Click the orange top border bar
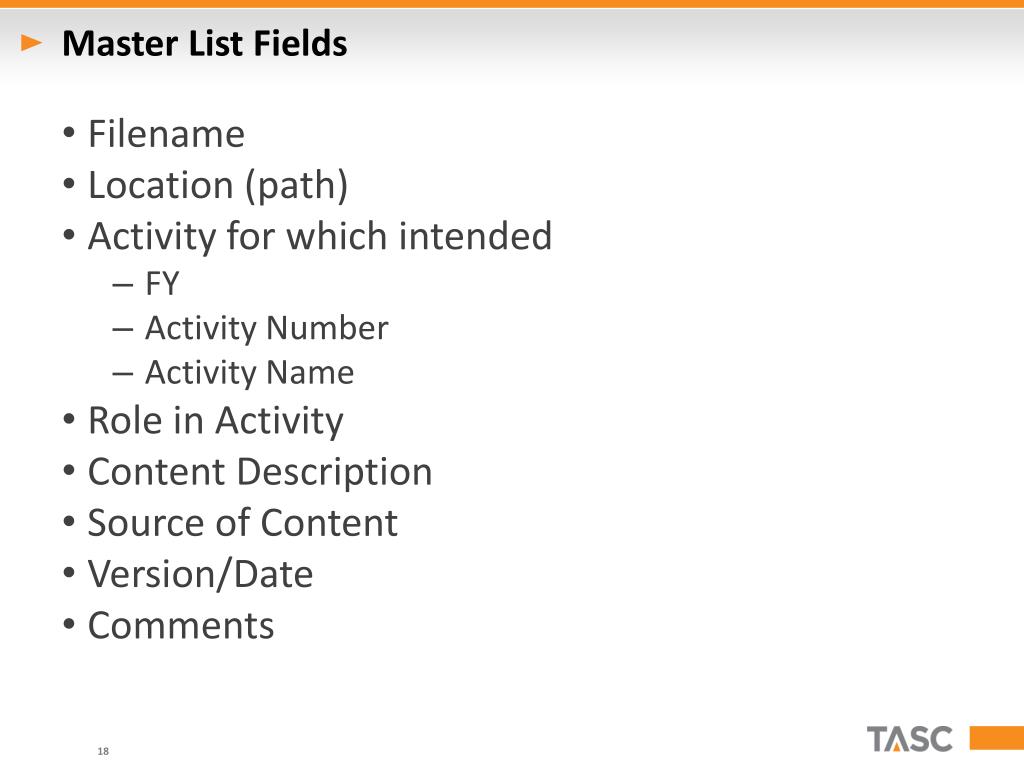Screen dimensions: 1024x768 click(512, 4)
